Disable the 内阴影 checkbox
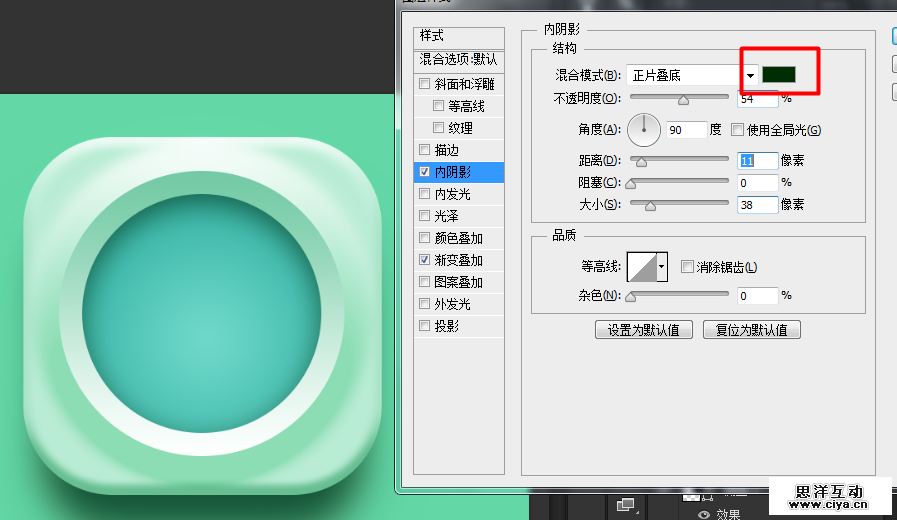The image size is (897, 520). (x=424, y=172)
